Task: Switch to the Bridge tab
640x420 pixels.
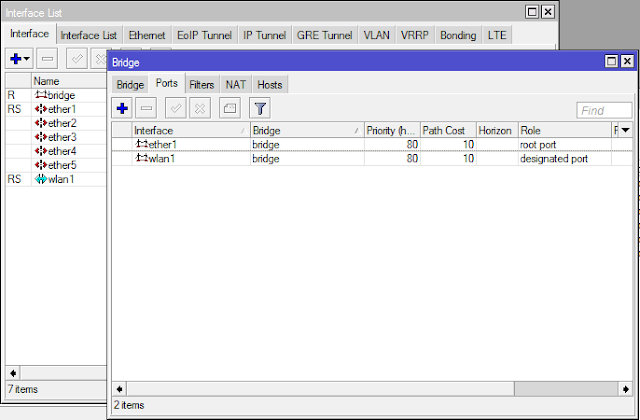Action: tap(130, 85)
